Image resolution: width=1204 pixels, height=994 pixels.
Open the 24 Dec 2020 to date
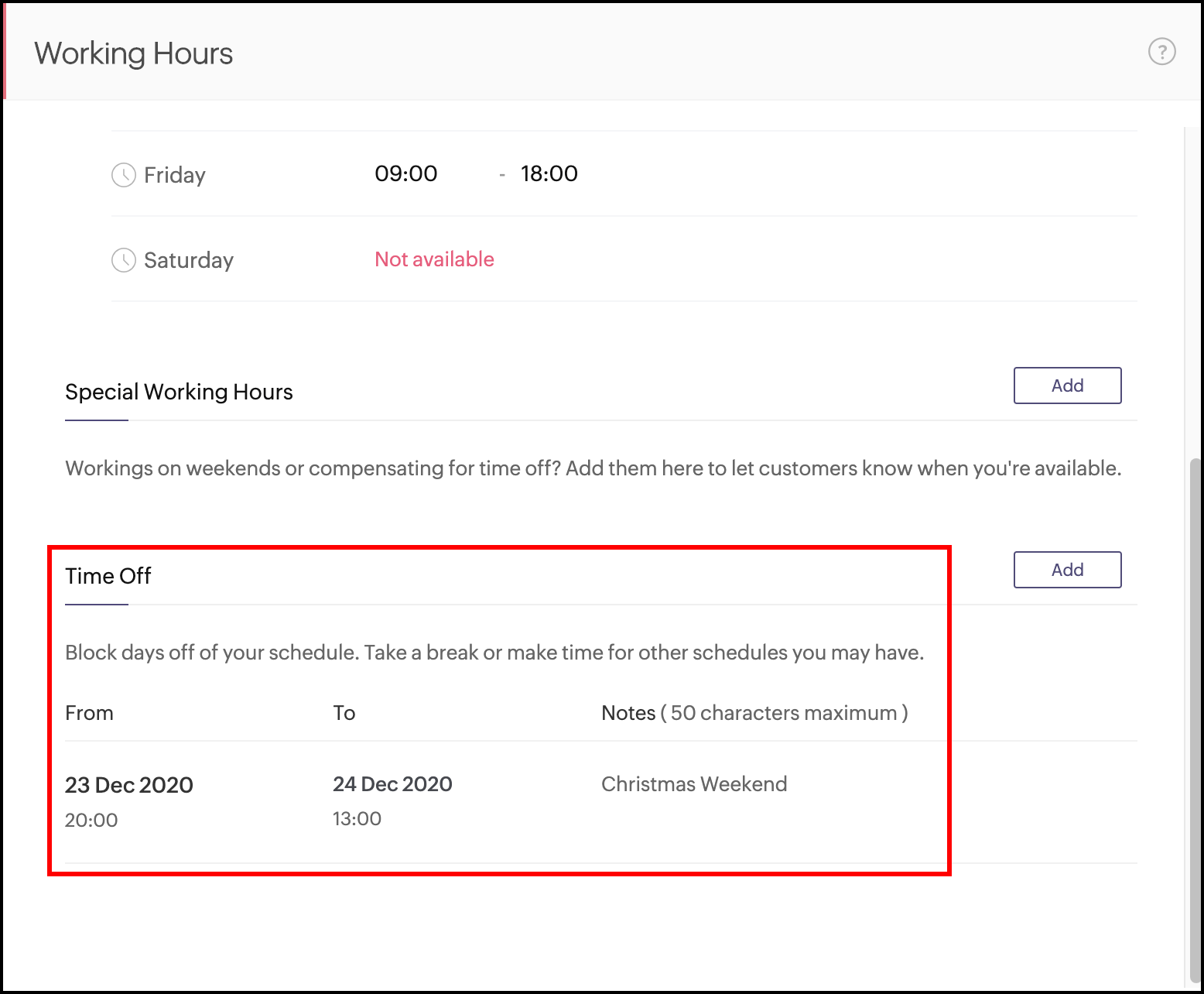(x=392, y=784)
